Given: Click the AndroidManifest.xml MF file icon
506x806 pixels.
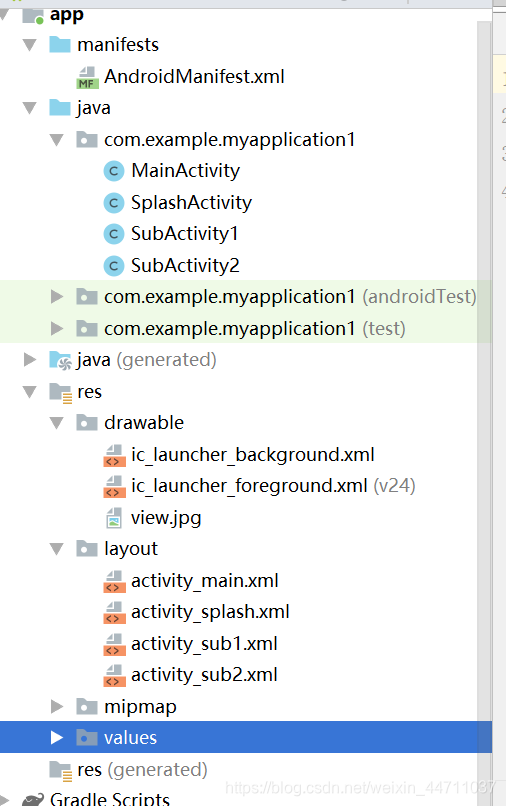Looking at the screenshot, I should coord(87,77).
